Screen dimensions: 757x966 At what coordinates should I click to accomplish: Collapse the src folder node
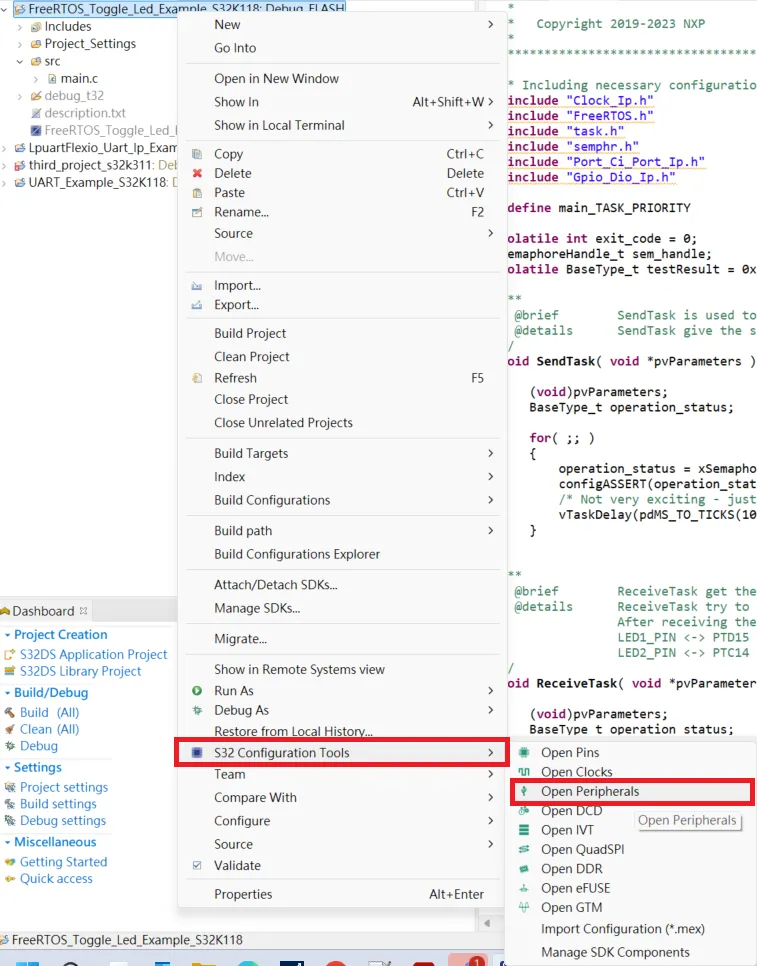[21, 61]
